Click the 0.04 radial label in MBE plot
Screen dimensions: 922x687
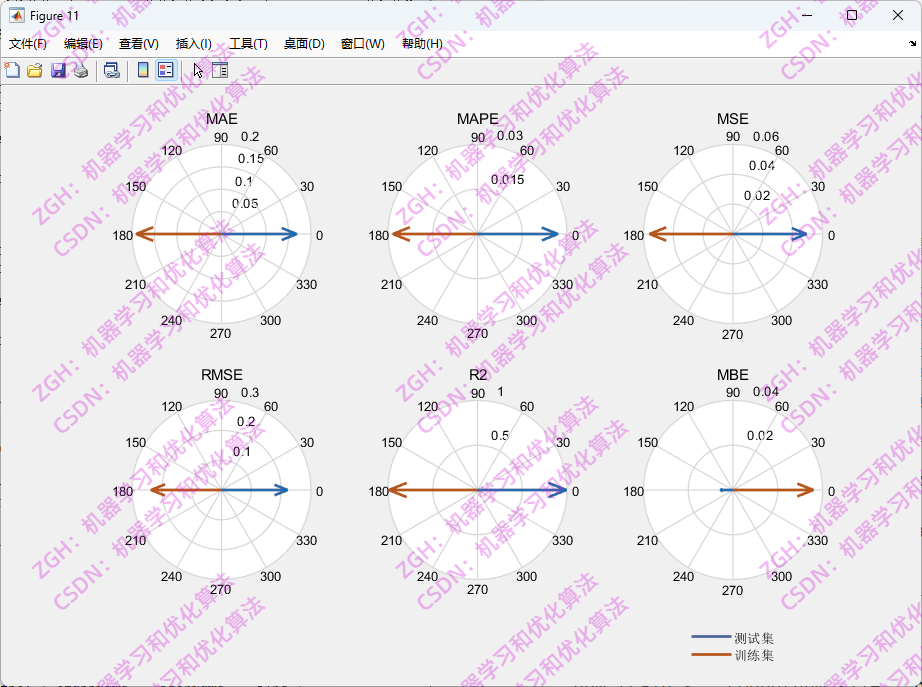(766, 392)
